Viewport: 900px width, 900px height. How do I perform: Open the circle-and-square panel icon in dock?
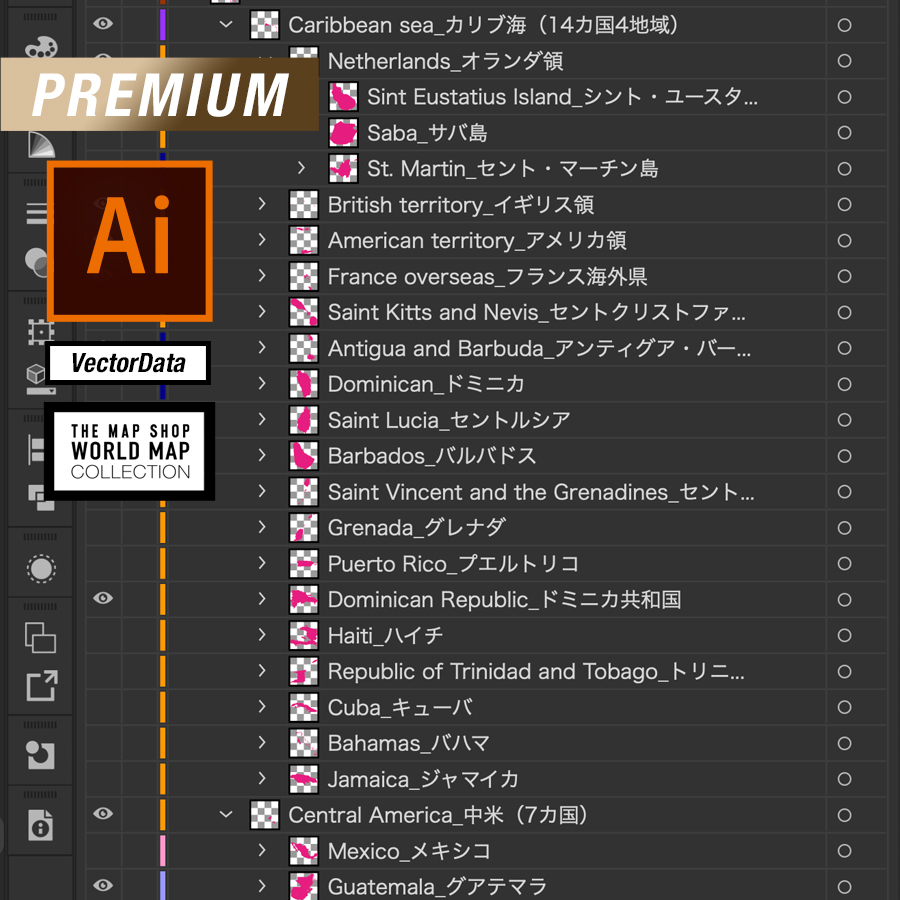41,755
